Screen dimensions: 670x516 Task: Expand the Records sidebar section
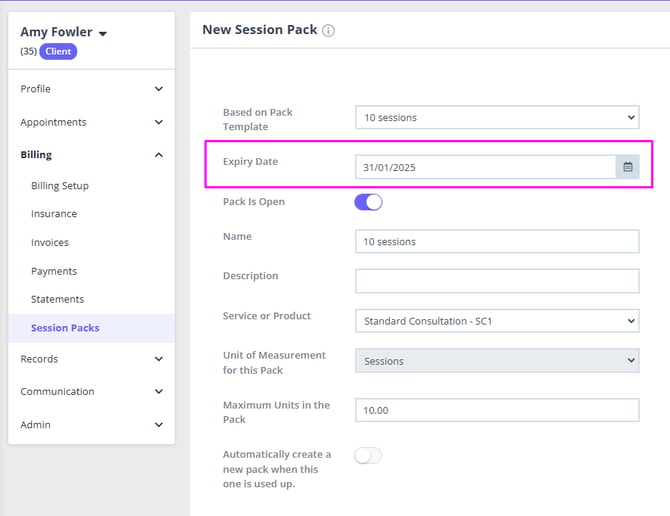tap(91, 359)
